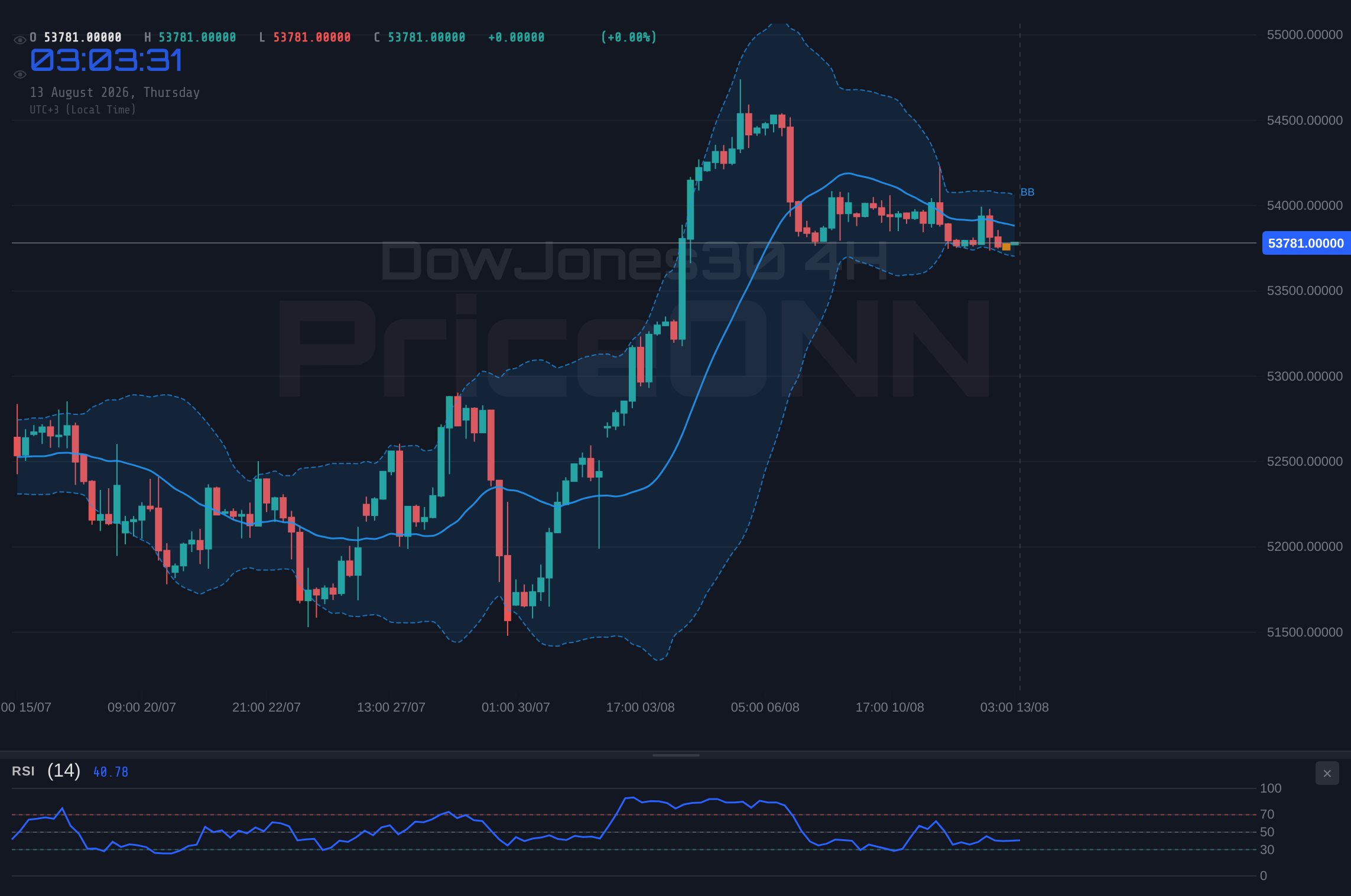This screenshot has height=896, width=1351.
Task: Close the RSI indicator pane
Action: click(x=1327, y=773)
